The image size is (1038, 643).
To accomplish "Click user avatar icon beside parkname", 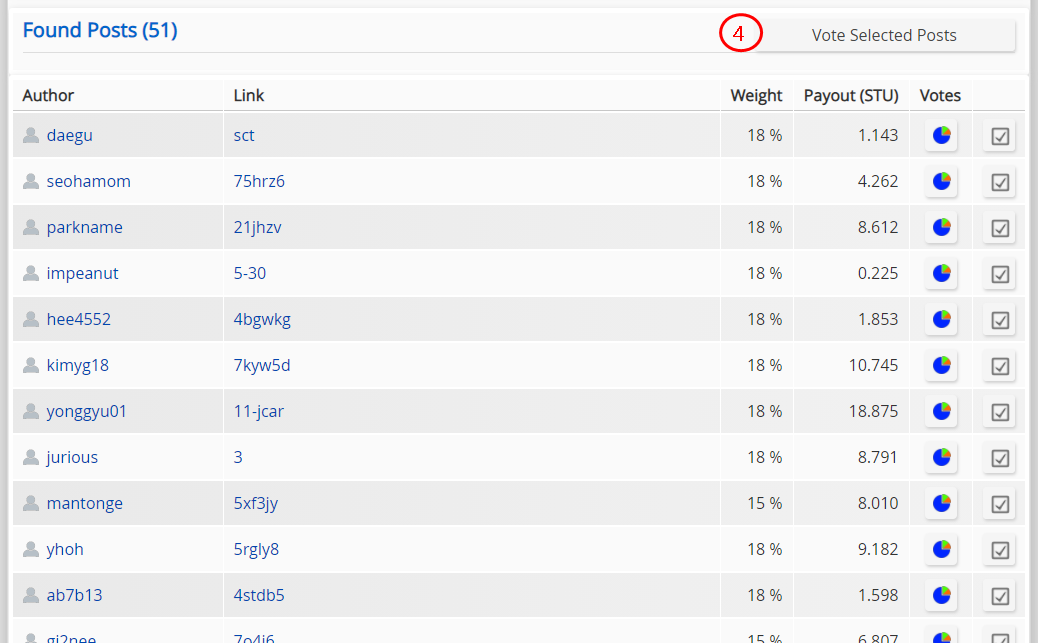I will pos(30,227).
